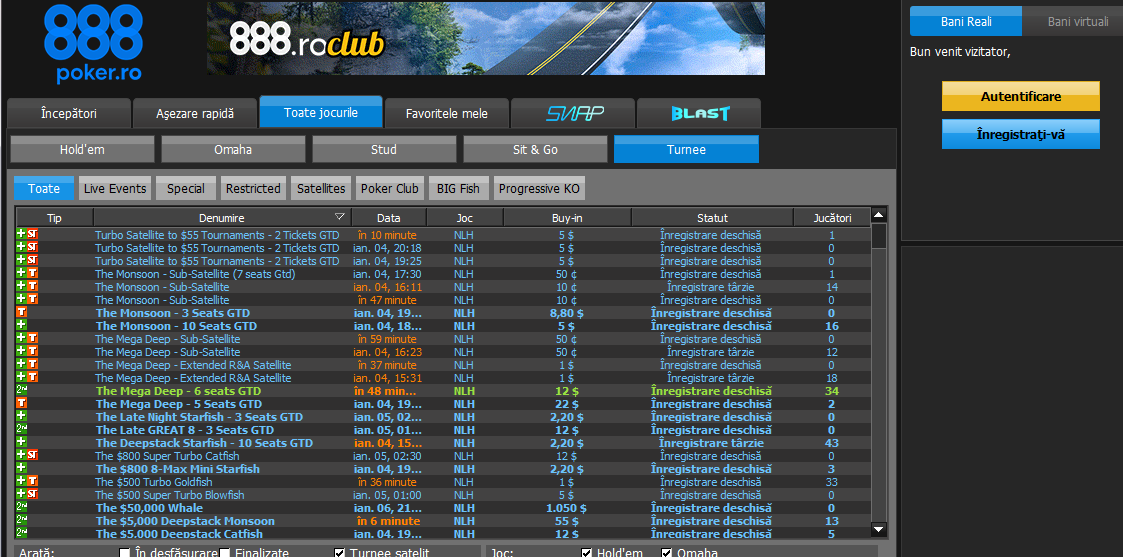The image size is (1123, 557).
Task: Click the green plus icon for $500 Super Turbo Blowfish
Action: 21,494
